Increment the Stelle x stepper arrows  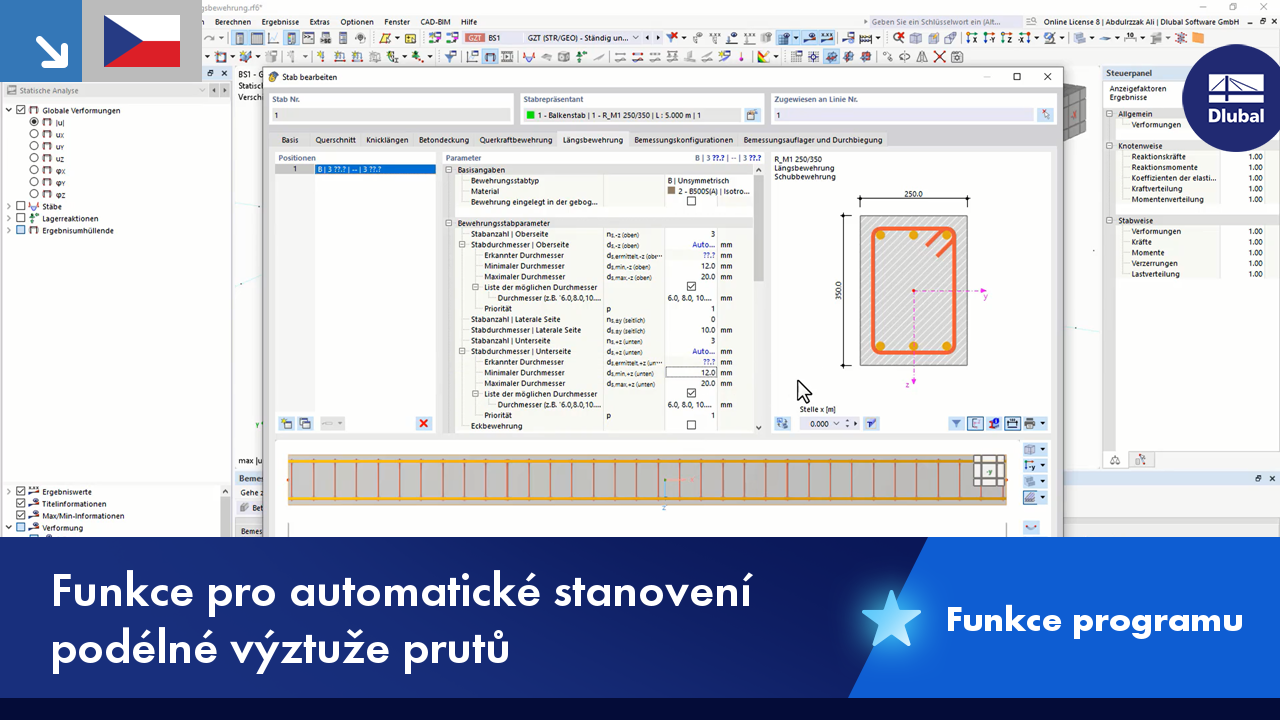pos(848,424)
